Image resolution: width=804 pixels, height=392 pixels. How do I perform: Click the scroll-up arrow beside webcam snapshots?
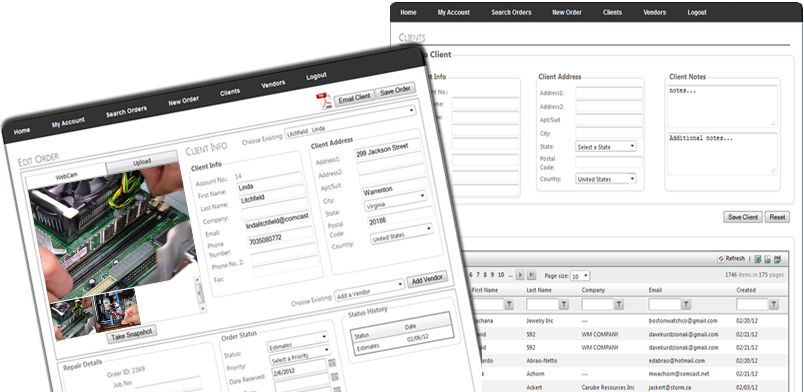197,280
